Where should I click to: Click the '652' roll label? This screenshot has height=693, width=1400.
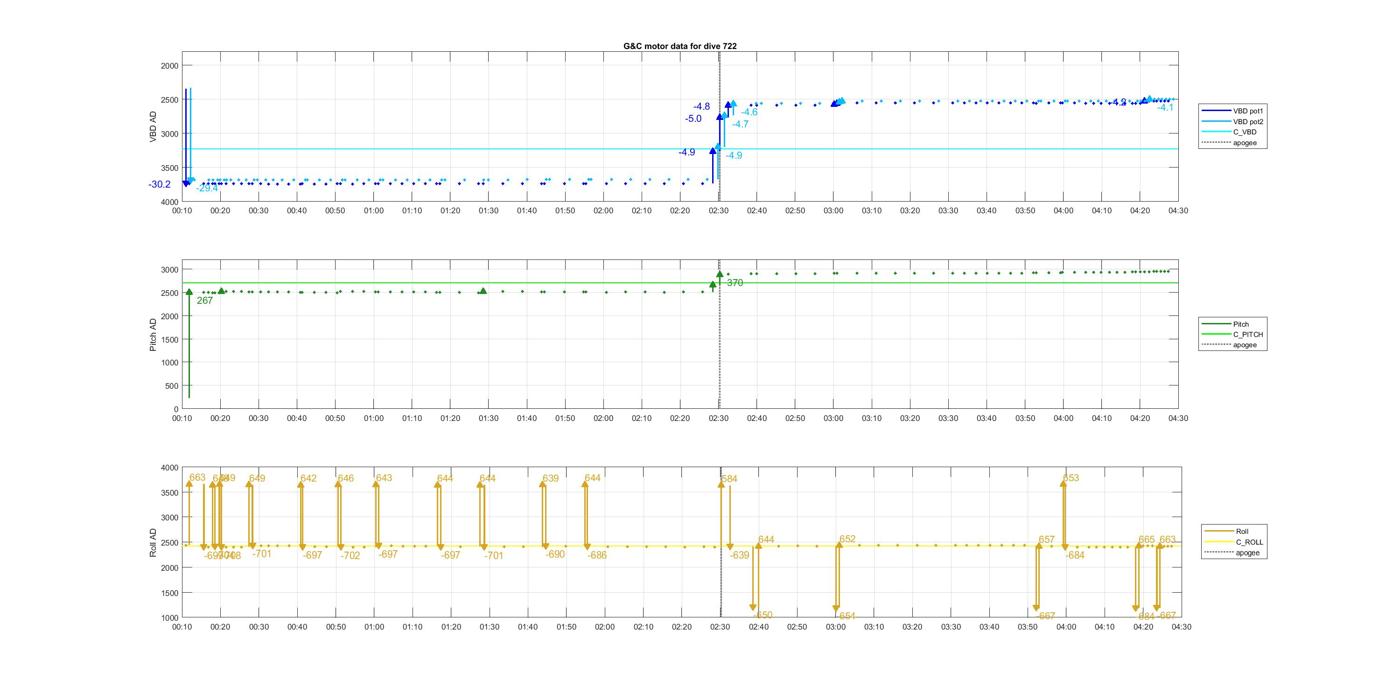[848, 539]
